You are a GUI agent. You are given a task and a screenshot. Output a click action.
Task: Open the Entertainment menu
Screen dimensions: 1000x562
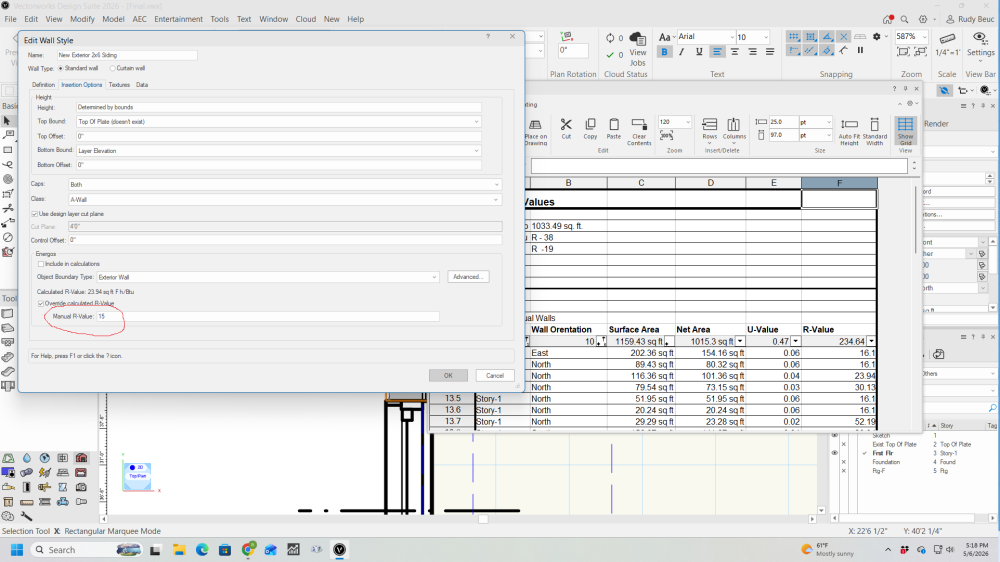(x=179, y=19)
